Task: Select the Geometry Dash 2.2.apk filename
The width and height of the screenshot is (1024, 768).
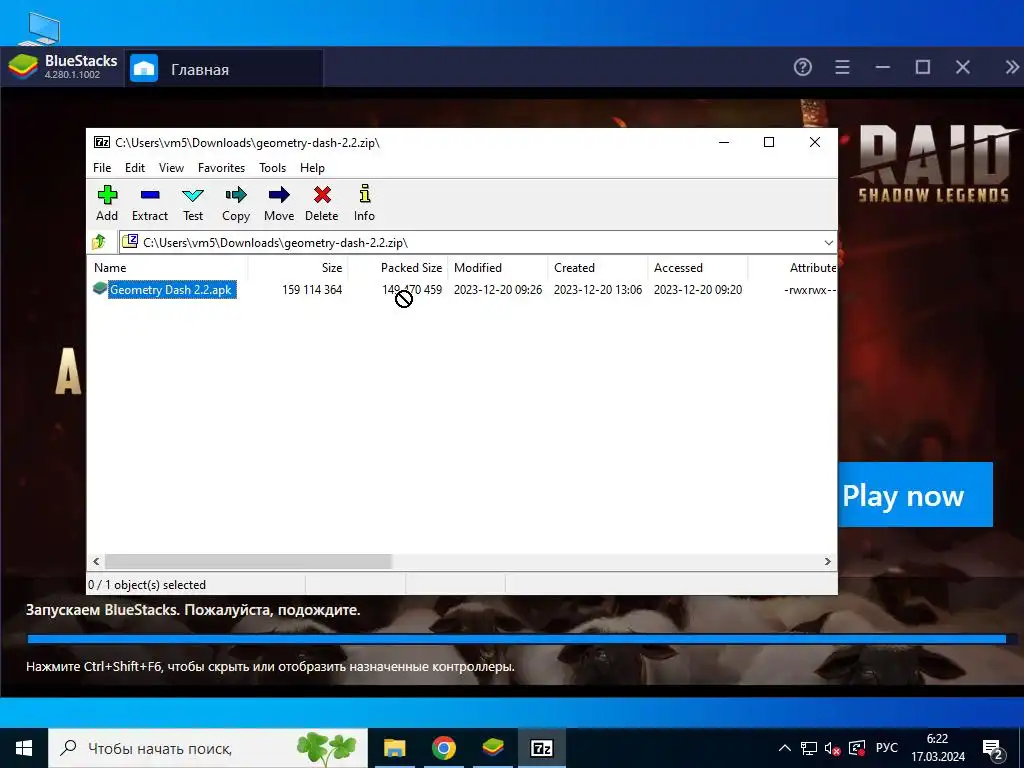Action: click(171, 289)
